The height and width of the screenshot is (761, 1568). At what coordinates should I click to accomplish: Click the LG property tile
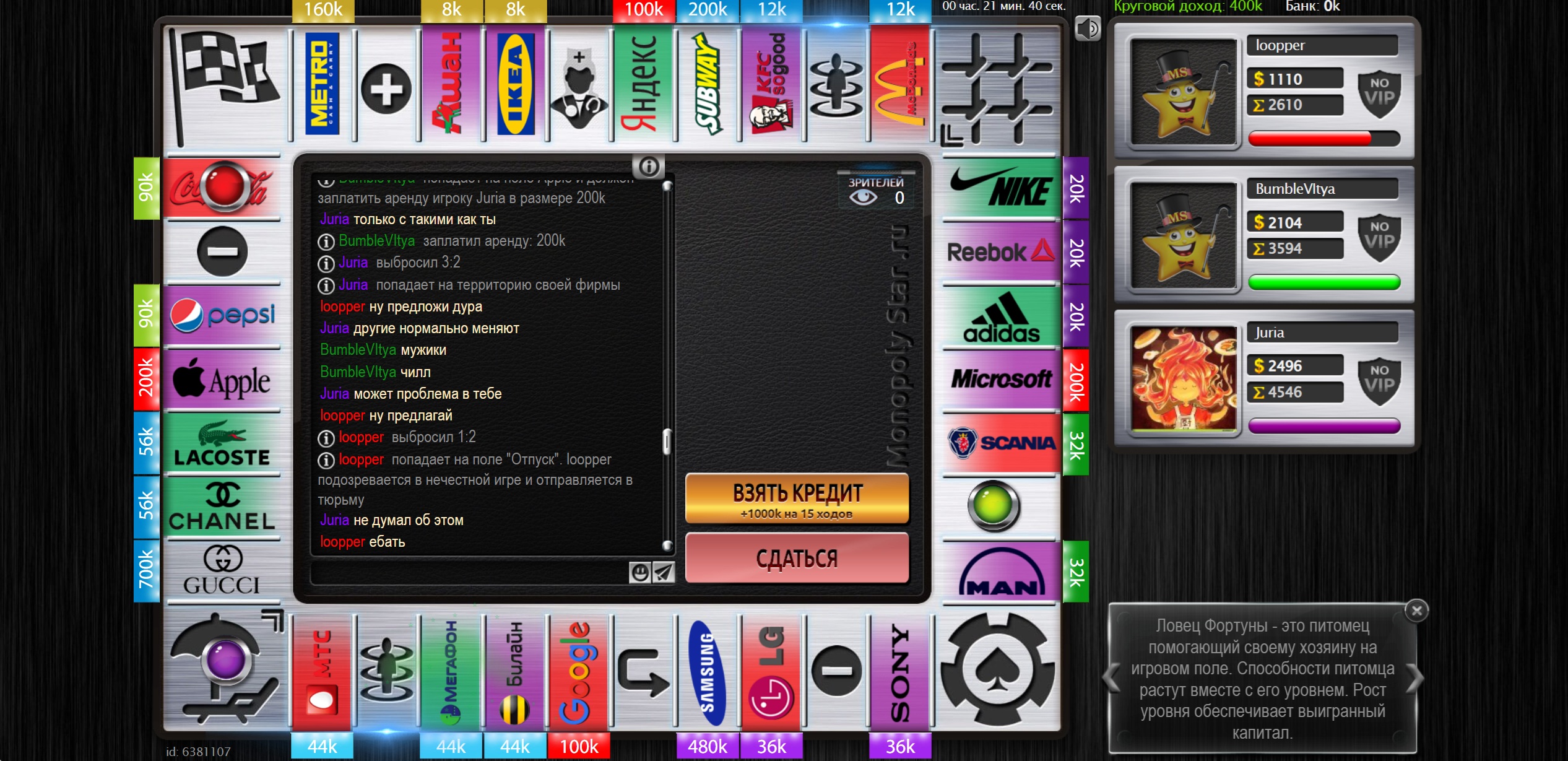772,672
